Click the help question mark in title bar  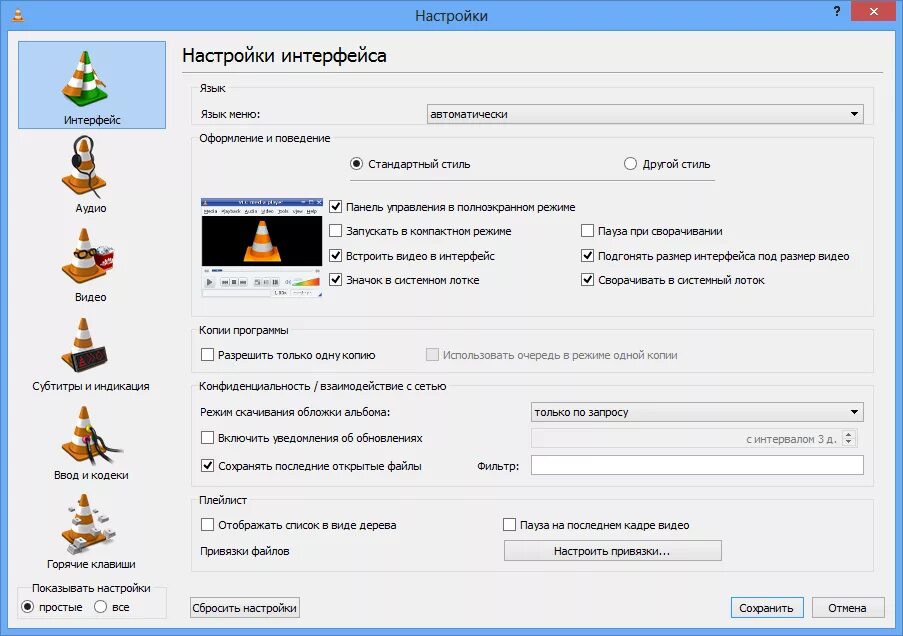coord(837,12)
